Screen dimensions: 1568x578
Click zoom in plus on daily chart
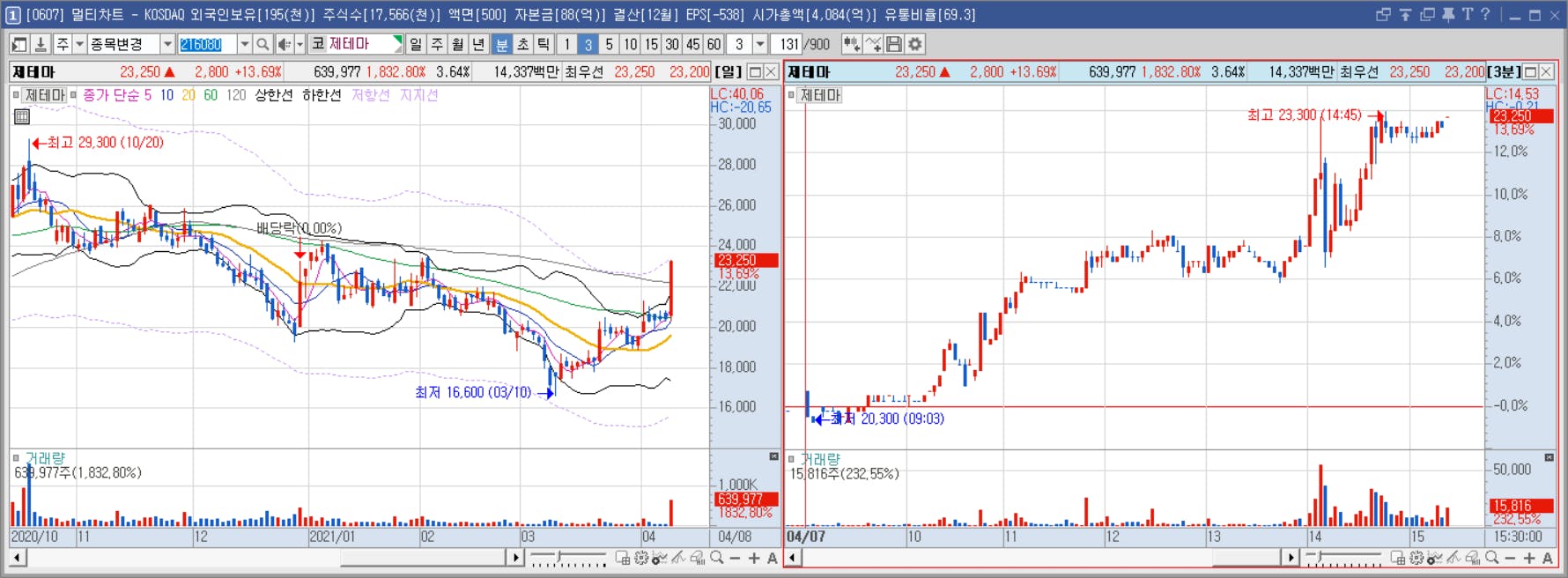coord(754,558)
